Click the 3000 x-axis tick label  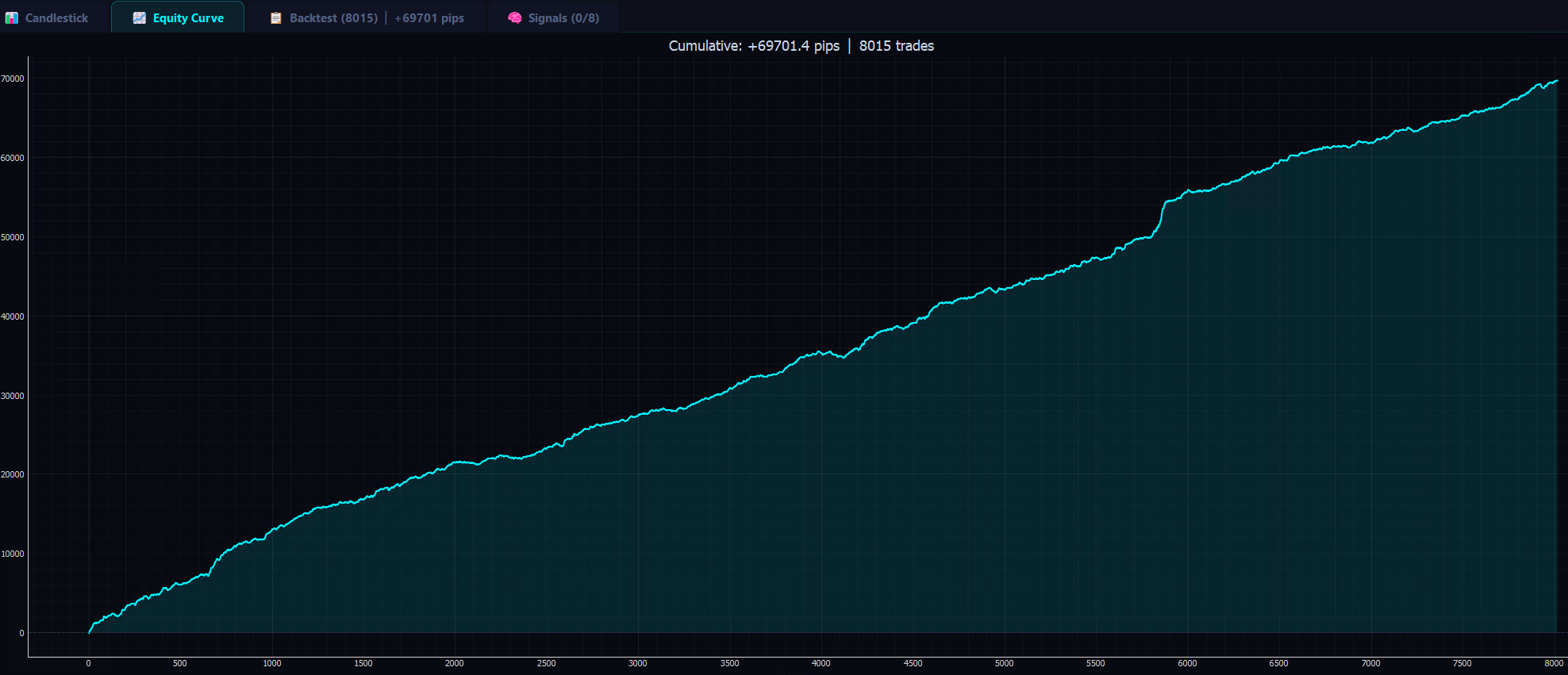[638, 663]
